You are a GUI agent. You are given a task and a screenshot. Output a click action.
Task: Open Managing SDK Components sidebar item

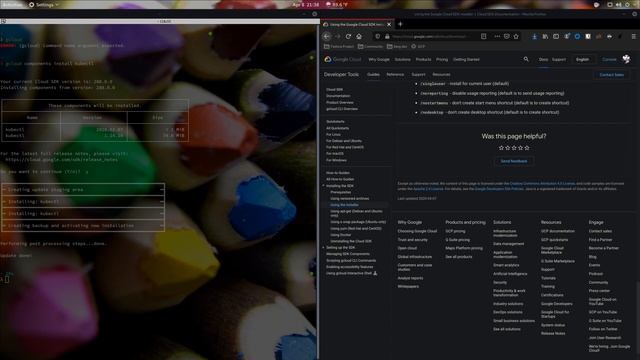[x=348, y=254]
